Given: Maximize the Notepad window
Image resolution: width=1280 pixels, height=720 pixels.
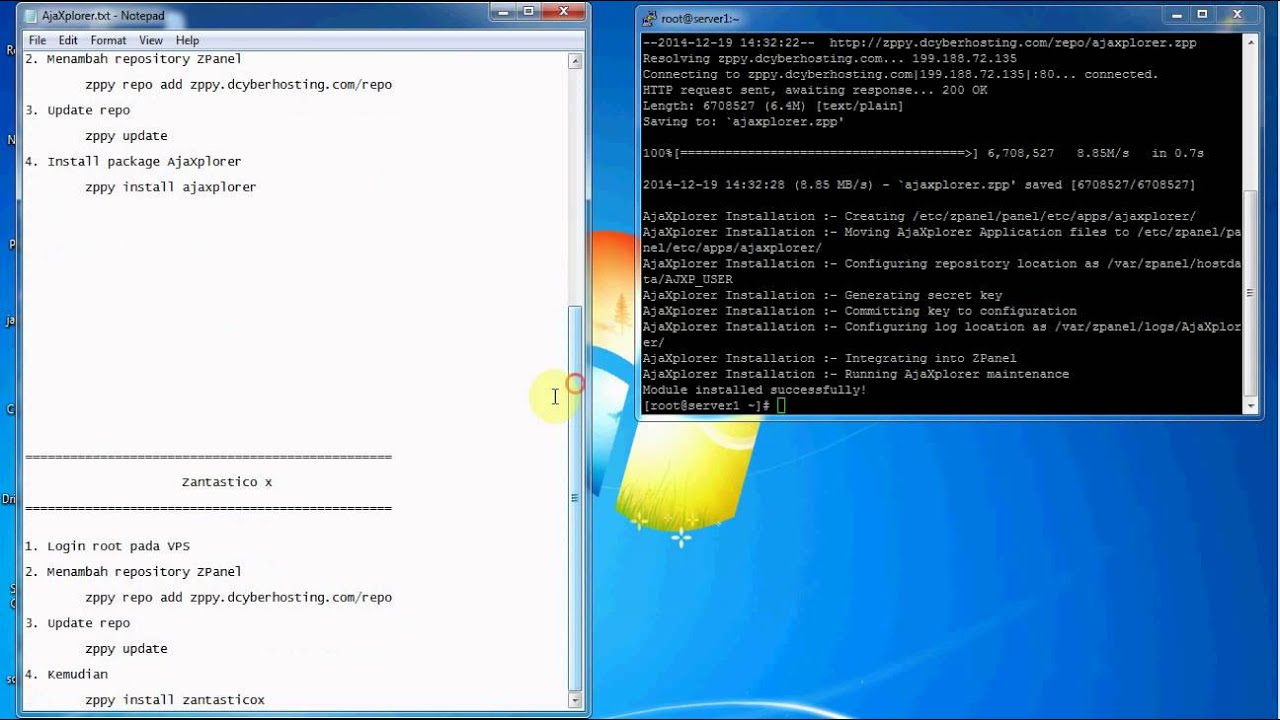Looking at the screenshot, I should [529, 11].
